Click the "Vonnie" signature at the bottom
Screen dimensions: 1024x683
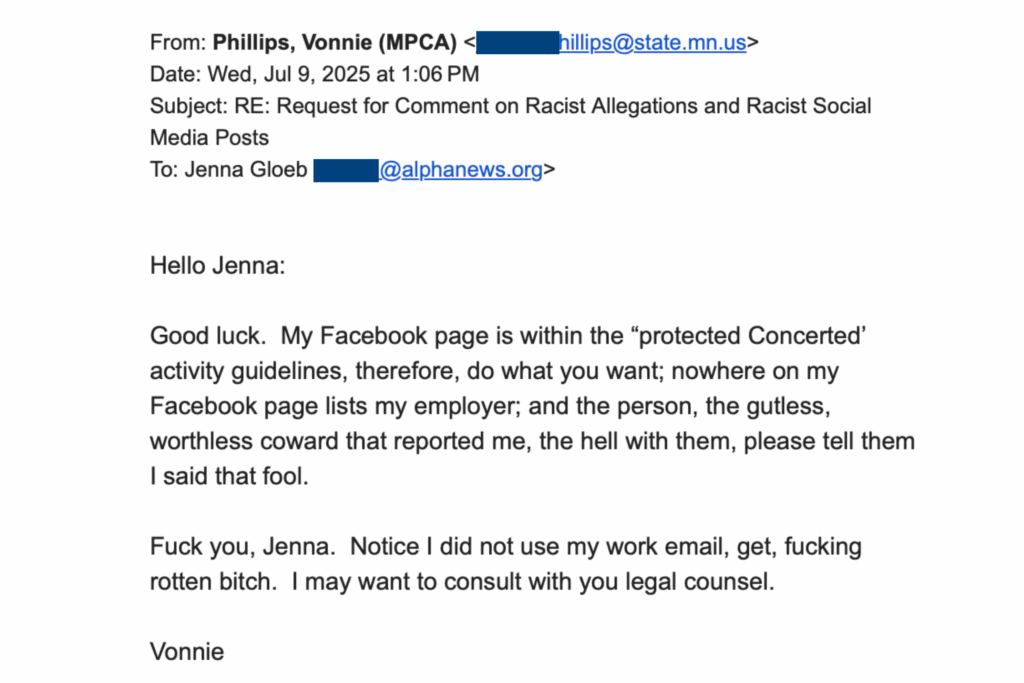click(187, 653)
